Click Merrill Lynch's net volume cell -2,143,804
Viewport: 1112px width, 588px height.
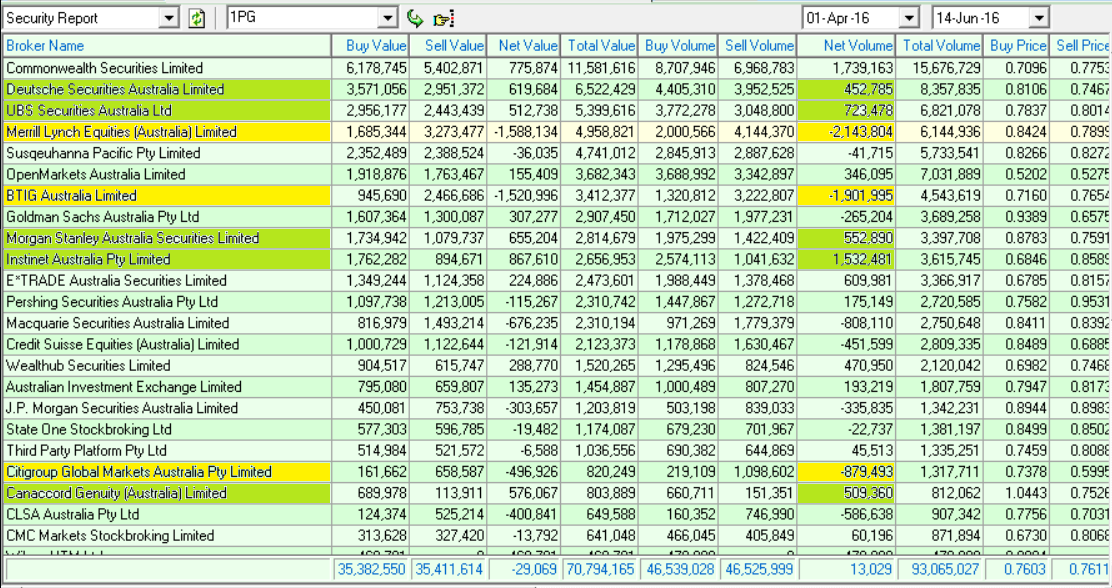846,132
